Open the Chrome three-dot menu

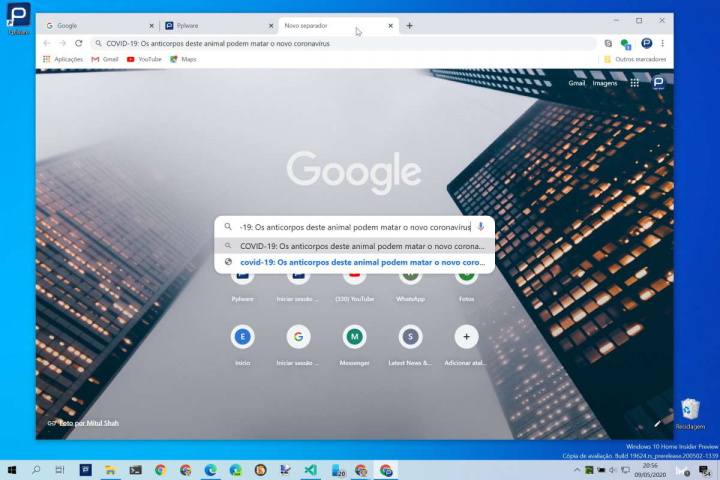[x=662, y=43]
